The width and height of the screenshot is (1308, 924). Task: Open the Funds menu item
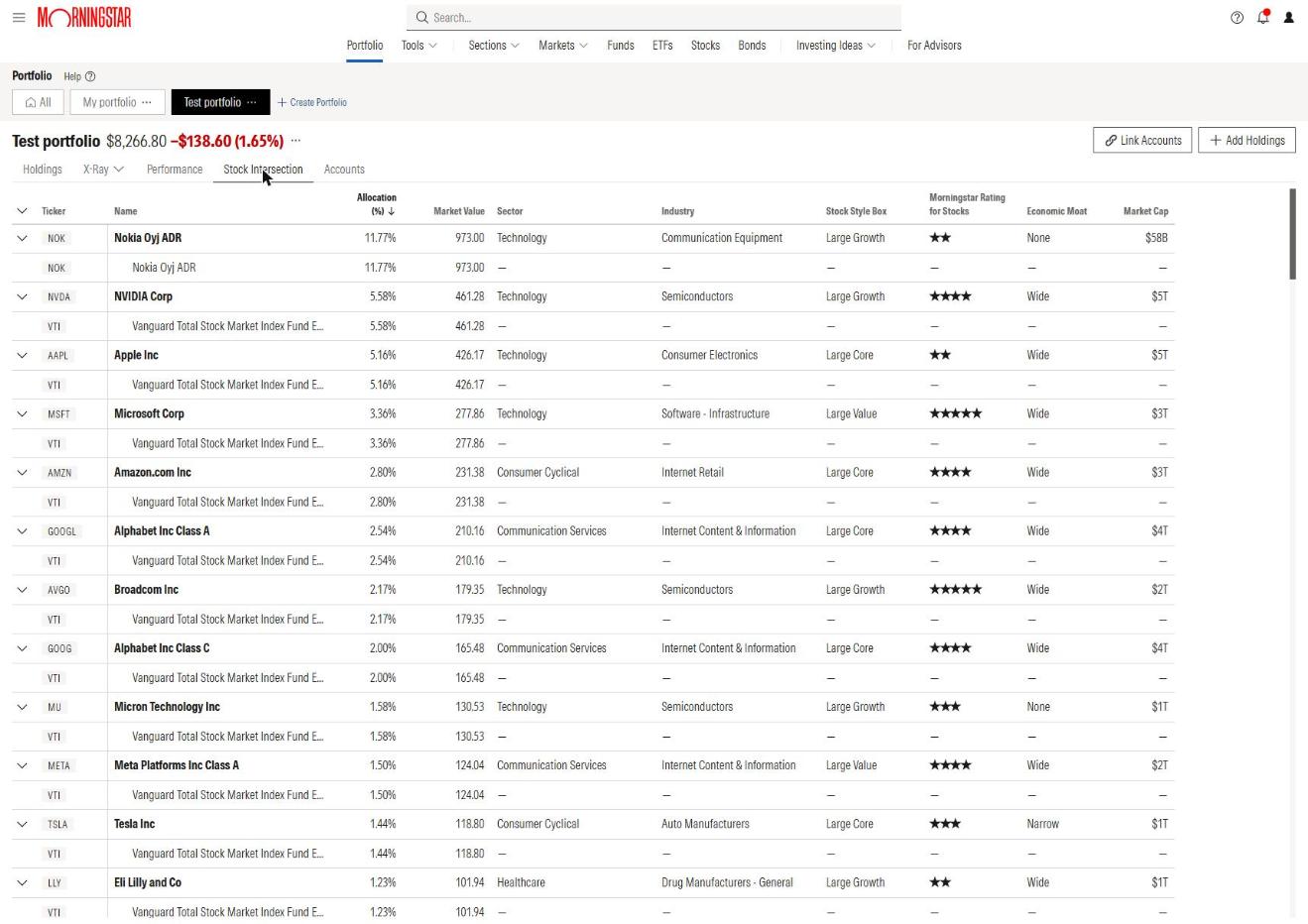(x=621, y=46)
